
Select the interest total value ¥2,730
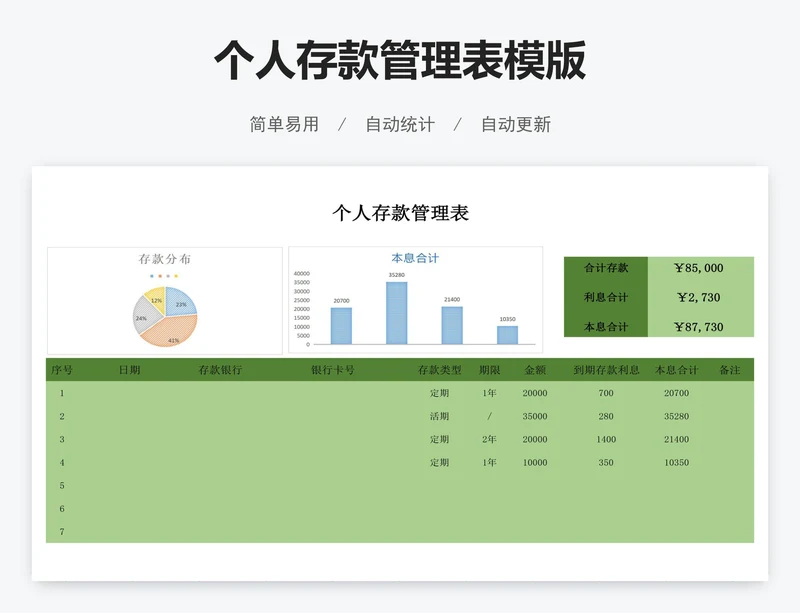[698, 298]
